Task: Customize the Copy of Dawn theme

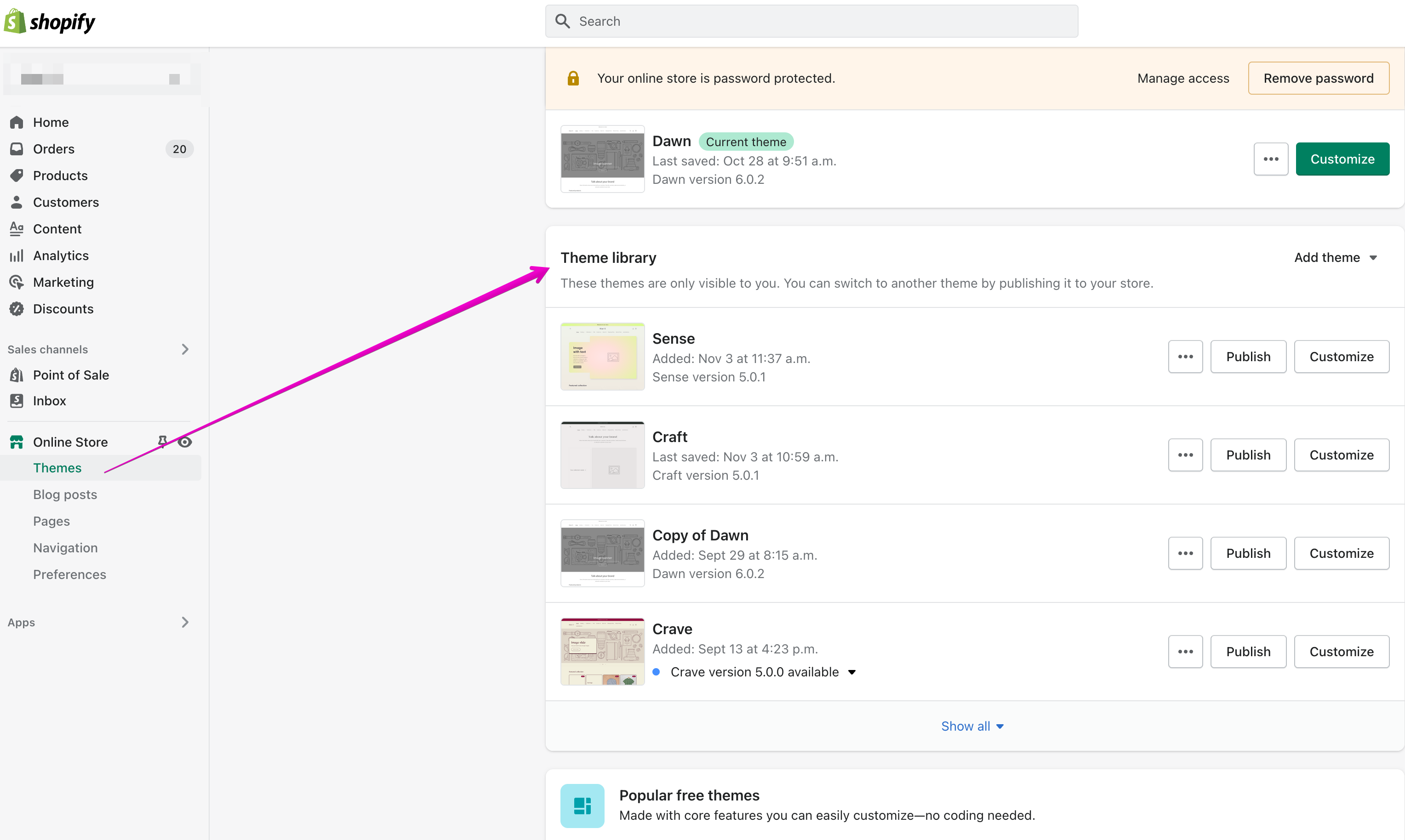Action: [x=1341, y=553]
